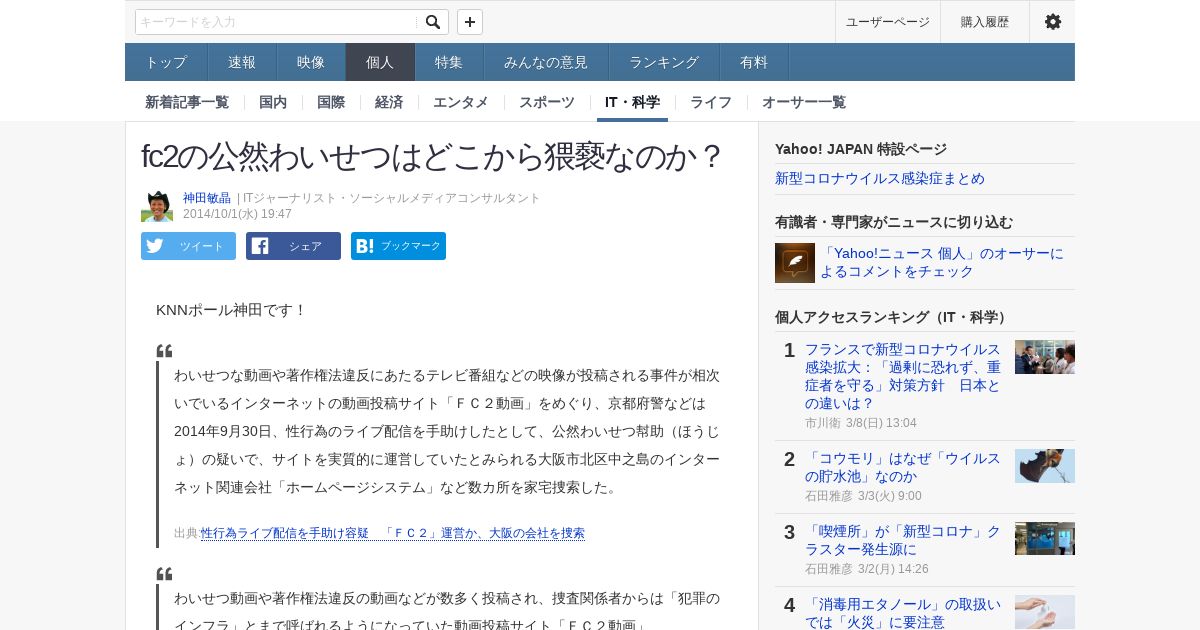Open thumbnail for ranking item 3

pyautogui.click(x=1045, y=539)
